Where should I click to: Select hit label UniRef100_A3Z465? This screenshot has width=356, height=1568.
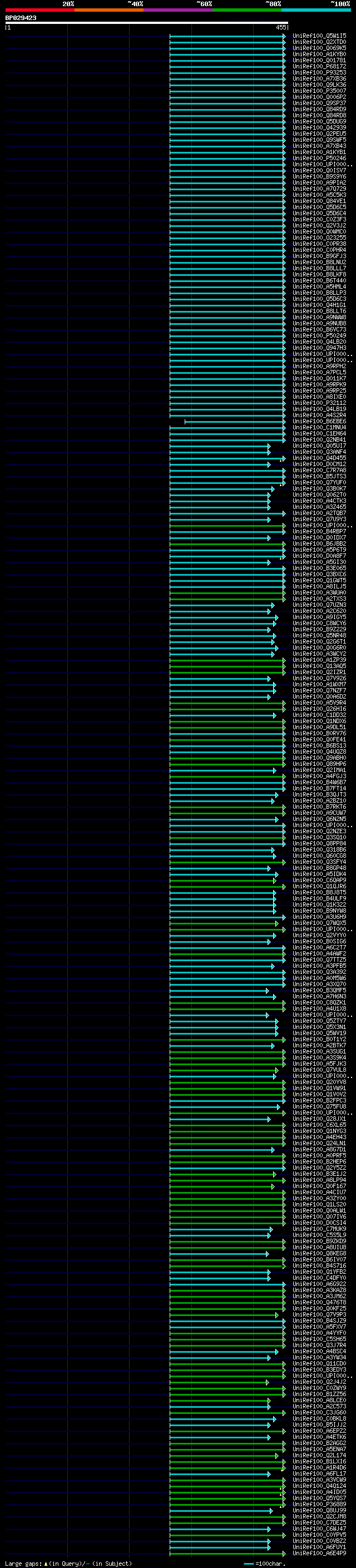pyautogui.click(x=319, y=507)
